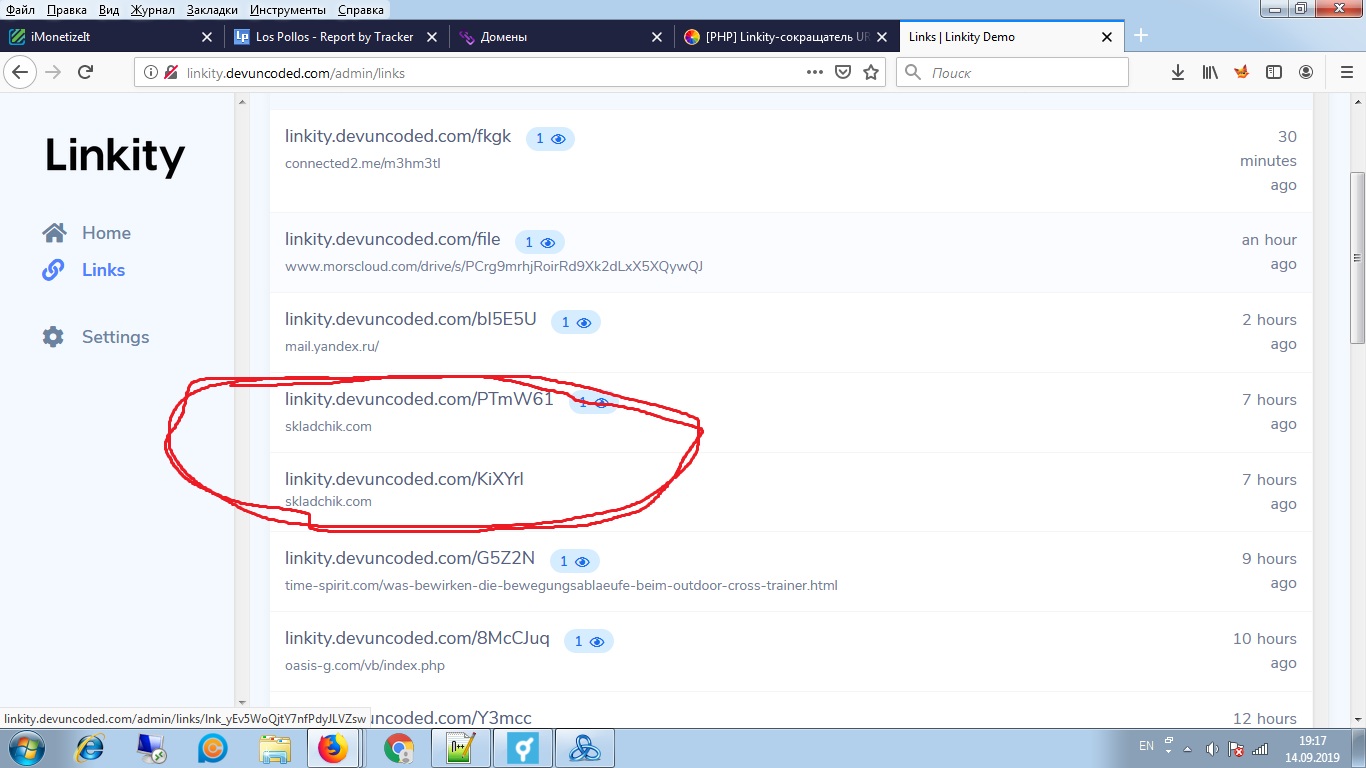The image size is (1366, 768).
Task: Click the time-spirit.com destination URL
Action: tap(561, 585)
